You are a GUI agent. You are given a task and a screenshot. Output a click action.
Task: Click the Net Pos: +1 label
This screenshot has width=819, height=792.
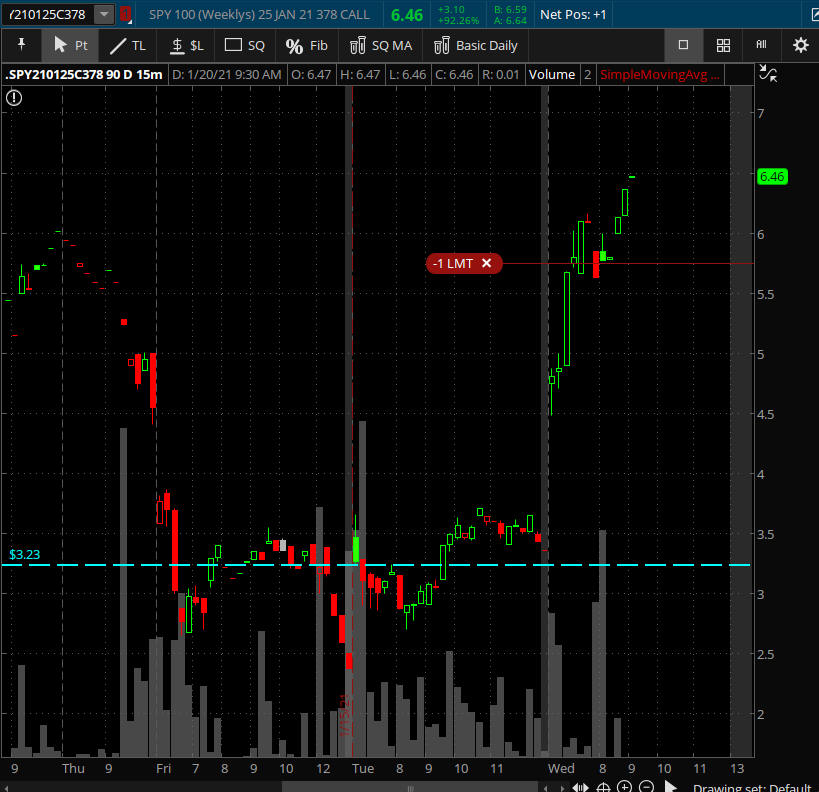(573, 15)
